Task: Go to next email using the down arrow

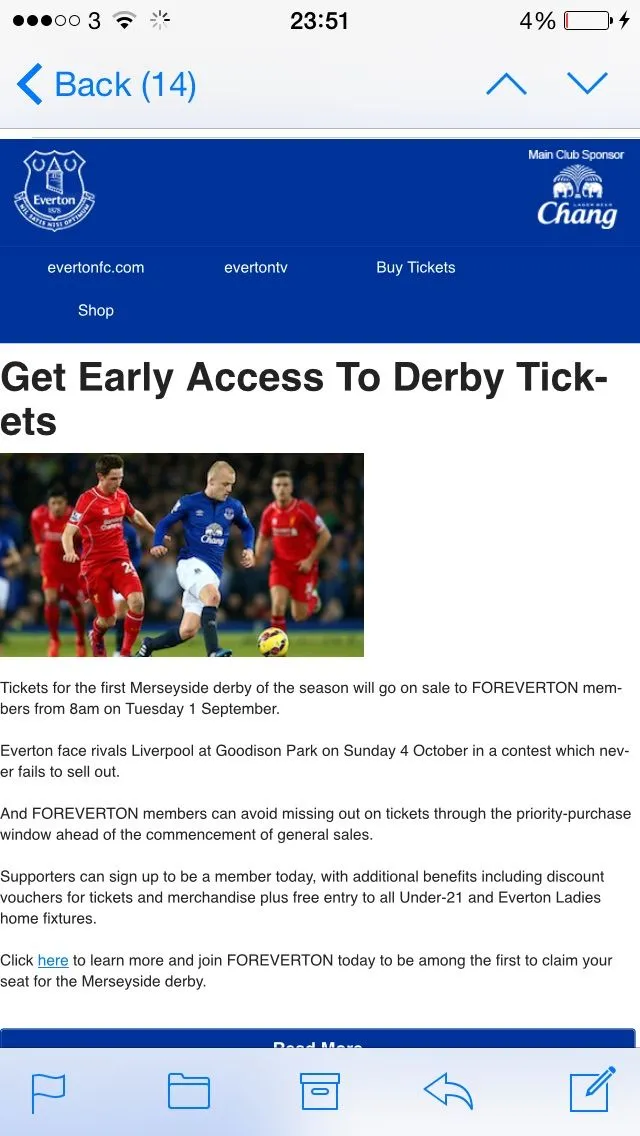Action: point(587,83)
